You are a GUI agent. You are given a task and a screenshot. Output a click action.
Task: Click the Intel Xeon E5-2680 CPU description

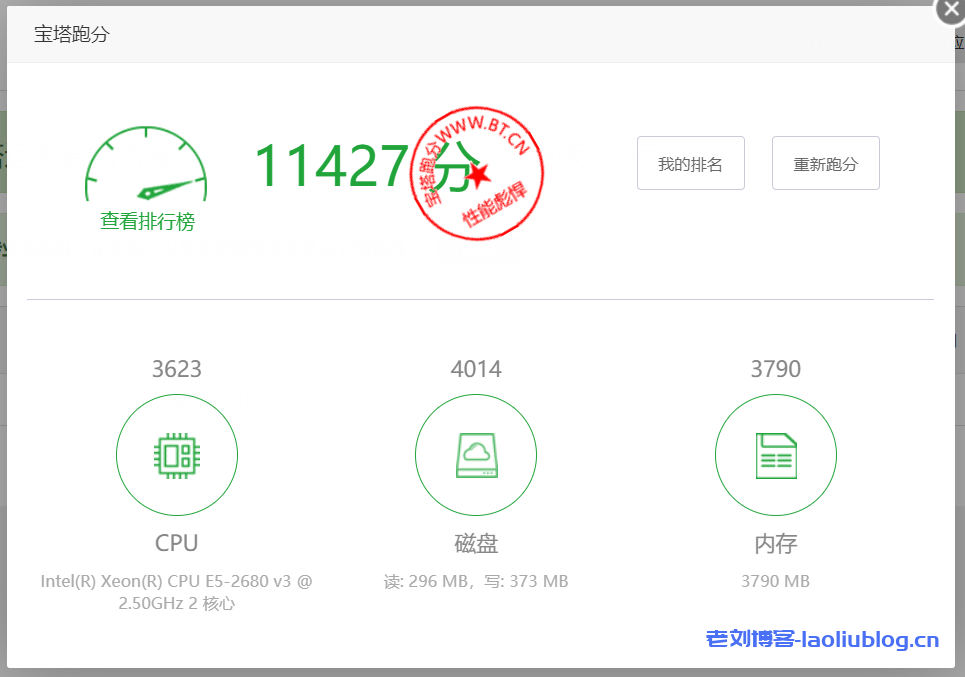(177, 591)
